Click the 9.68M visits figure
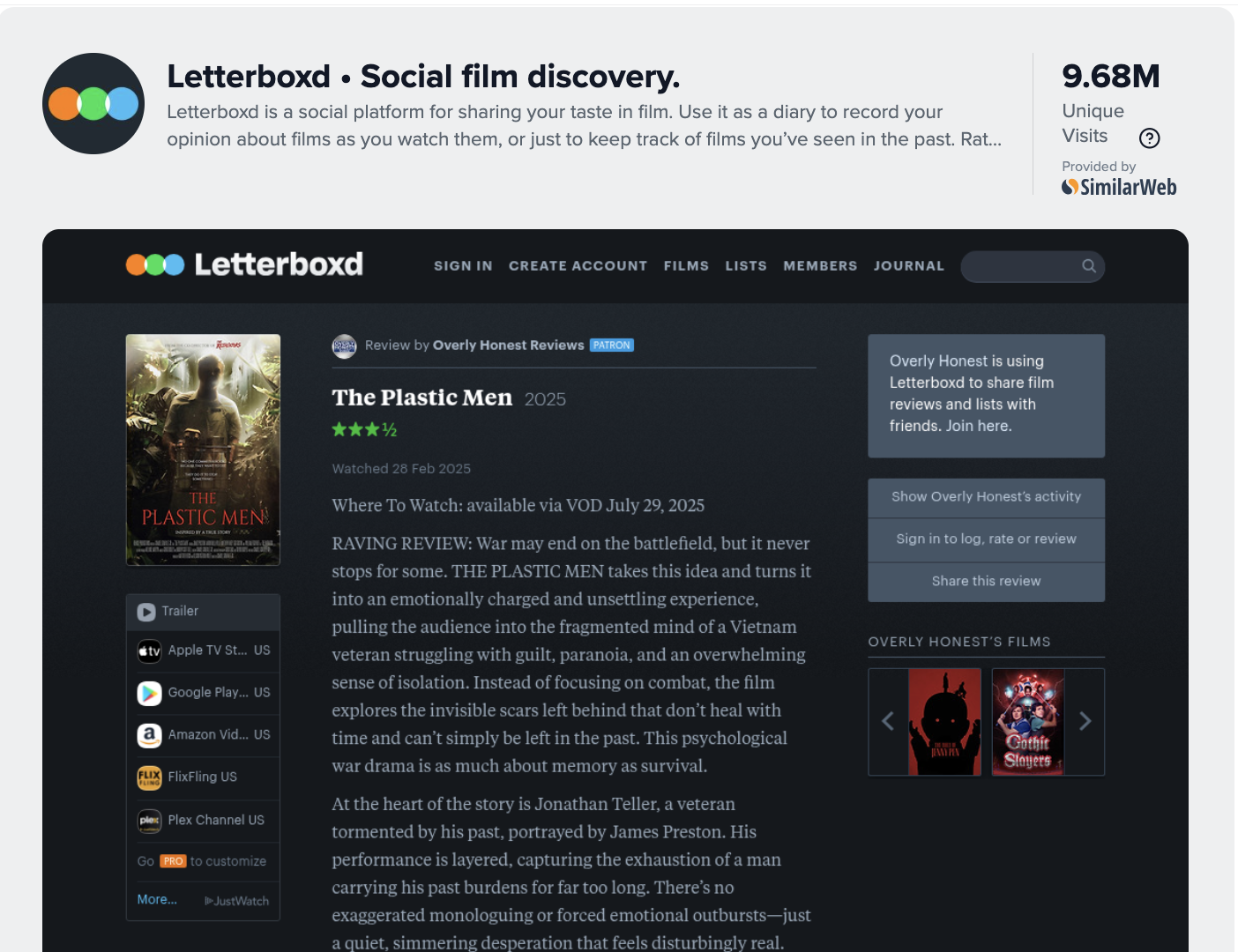The image size is (1238, 952). pyautogui.click(x=1111, y=77)
